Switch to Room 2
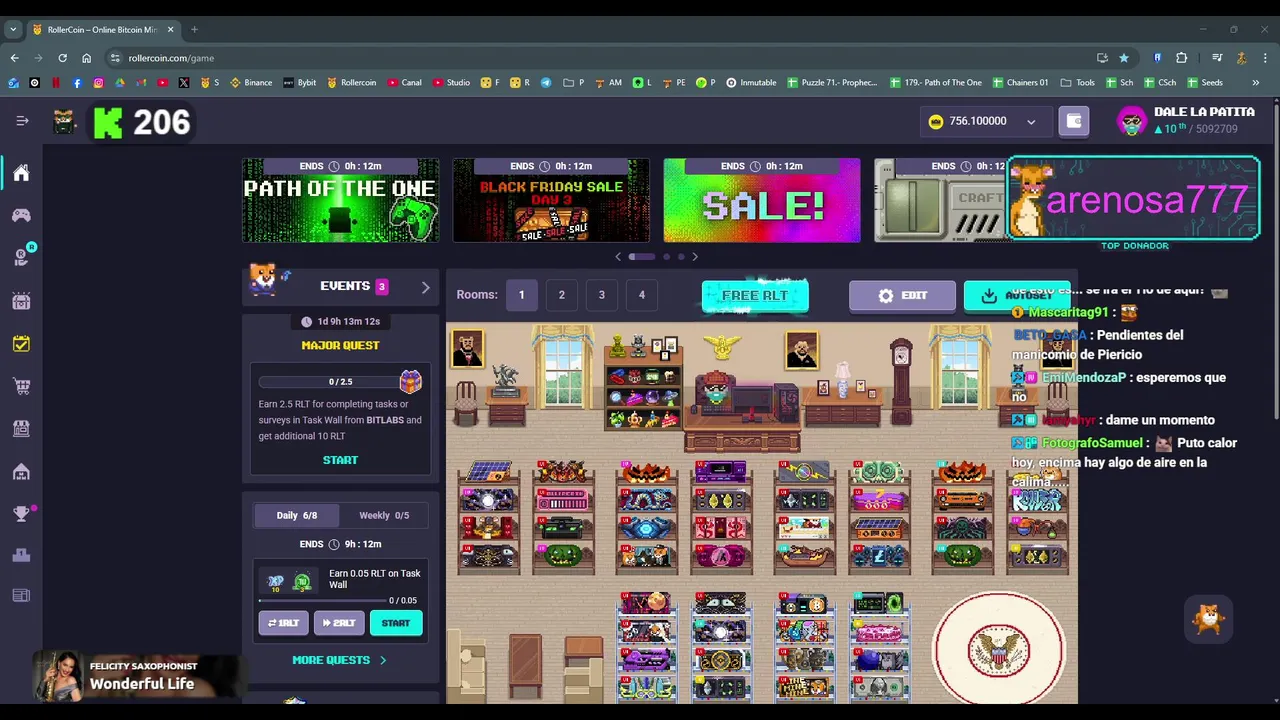This screenshot has height=720, width=1280. (562, 295)
